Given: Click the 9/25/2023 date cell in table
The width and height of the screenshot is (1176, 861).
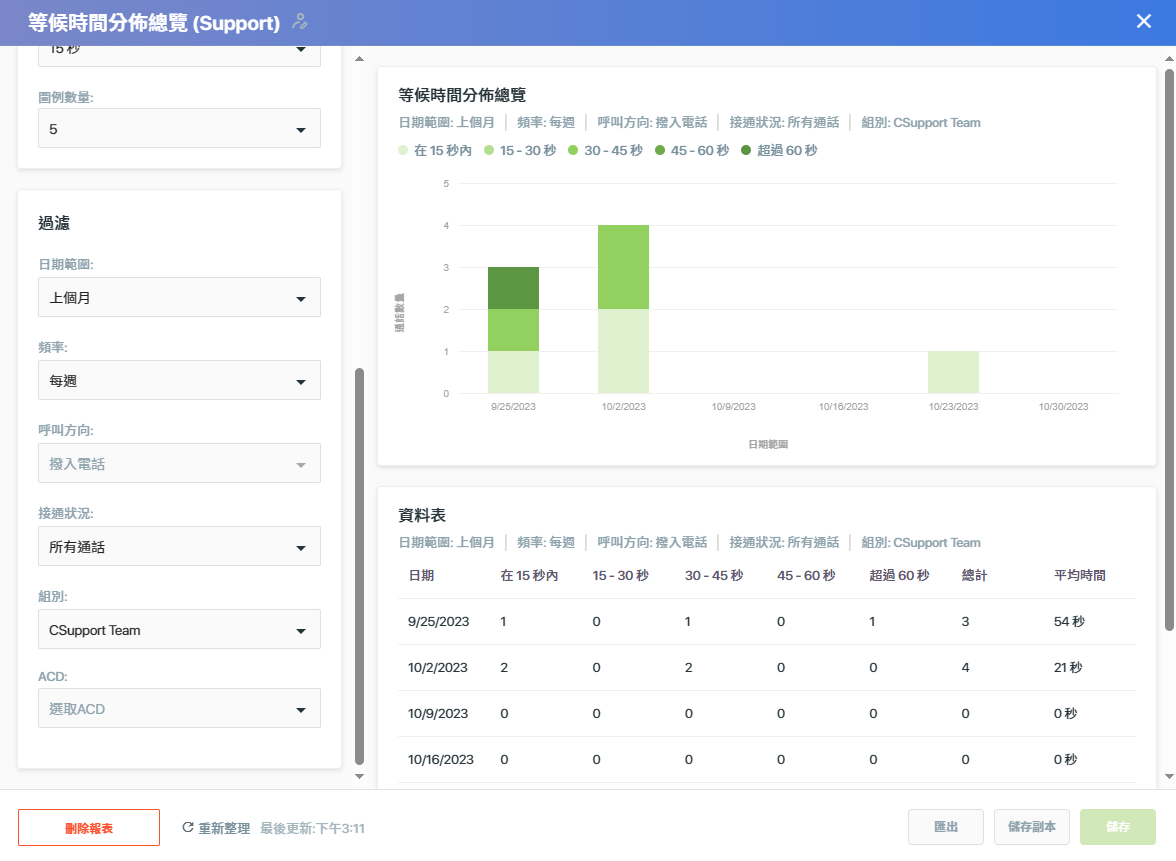Looking at the screenshot, I should [439, 621].
